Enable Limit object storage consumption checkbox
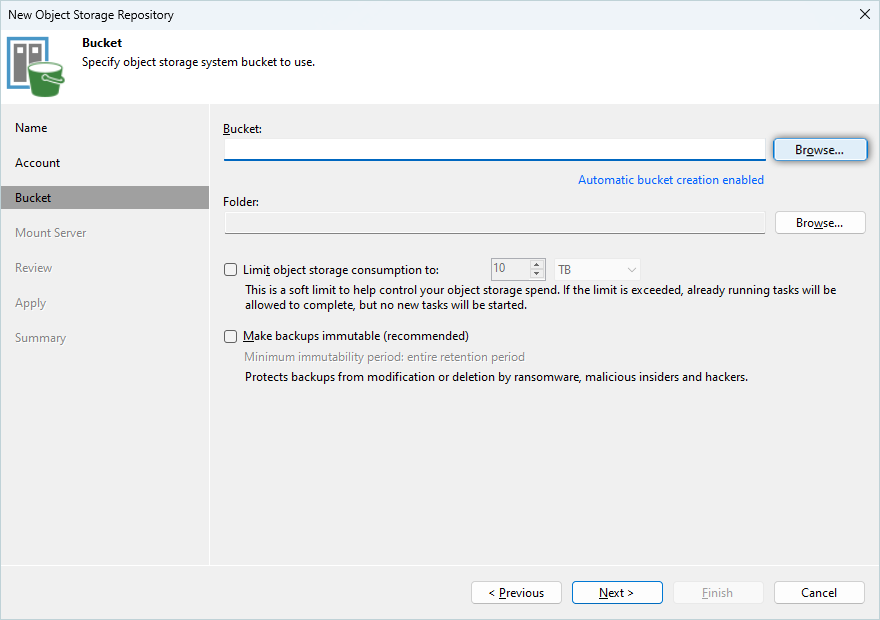880x620 pixels. tap(231, 270)
